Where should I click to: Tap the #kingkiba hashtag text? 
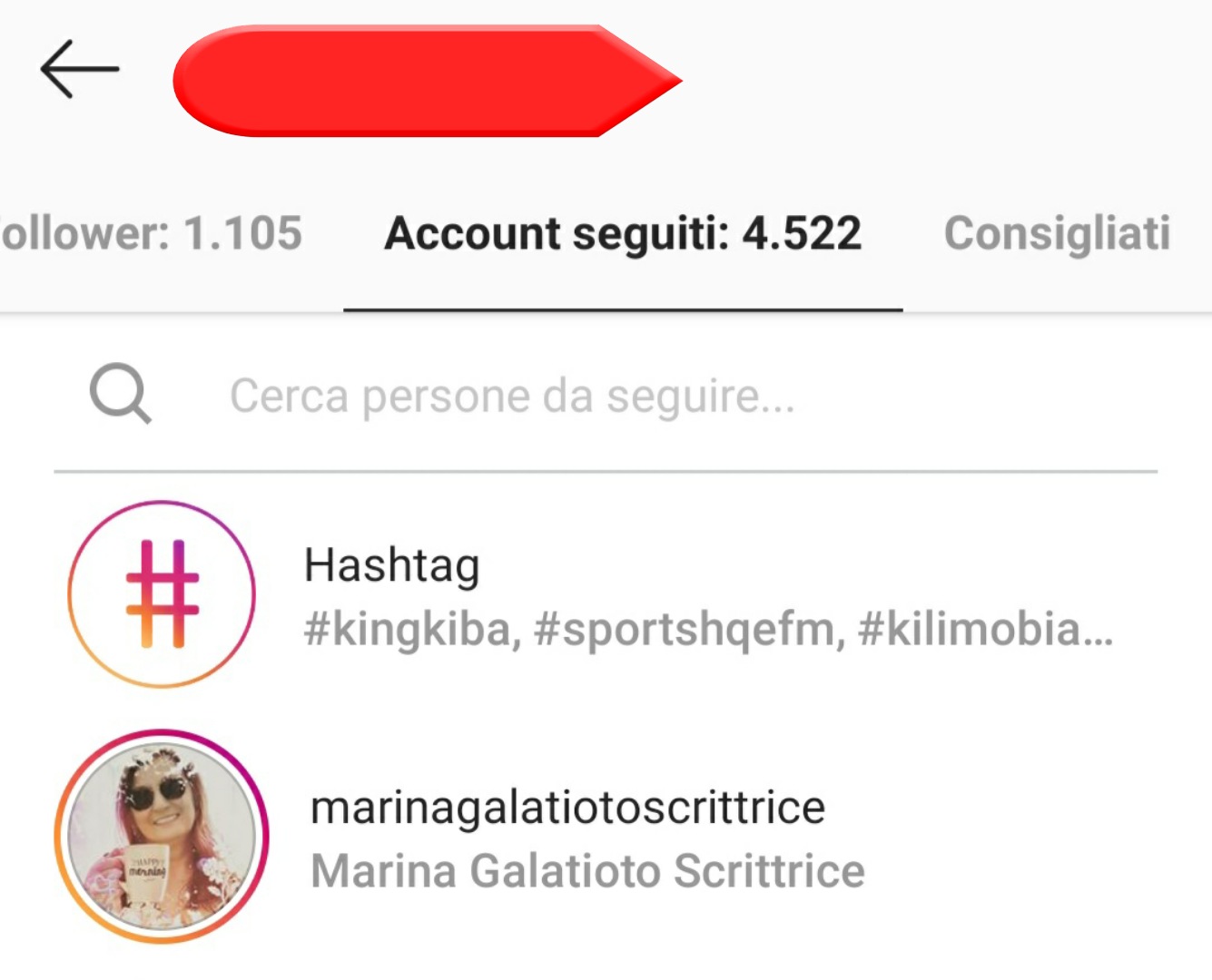[412, 629]
